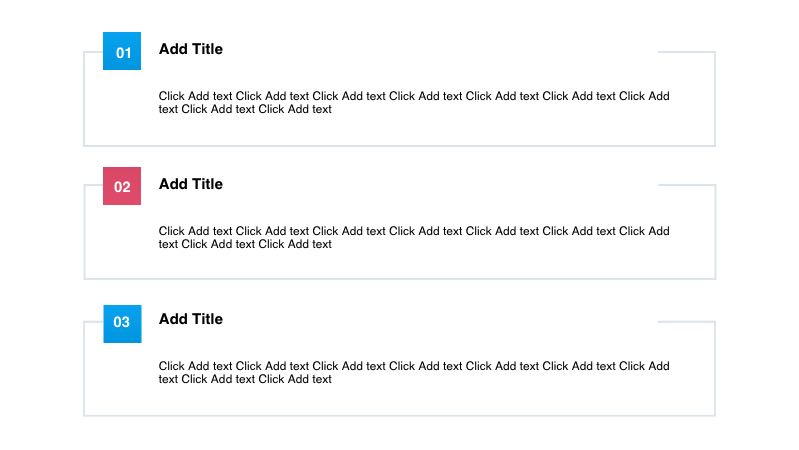Select the bottom border of the 02 frame

point(400,279)
